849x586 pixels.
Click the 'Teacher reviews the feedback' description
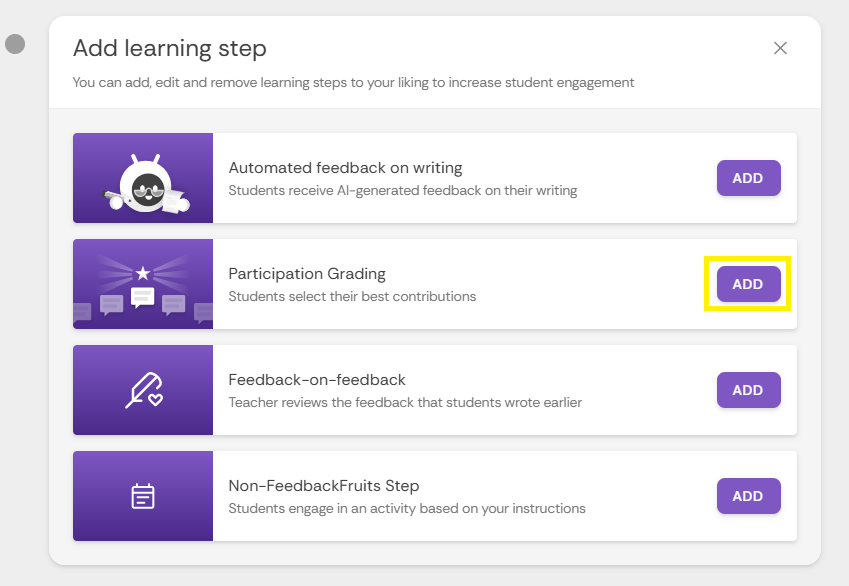point(405,402)
